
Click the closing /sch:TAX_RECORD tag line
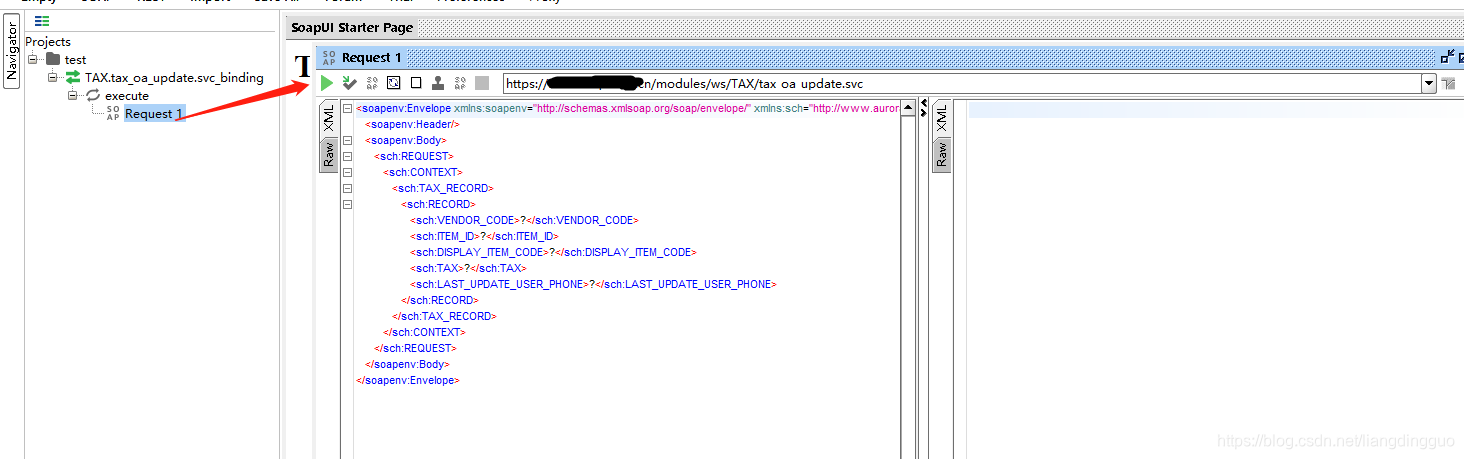point(444,316)
